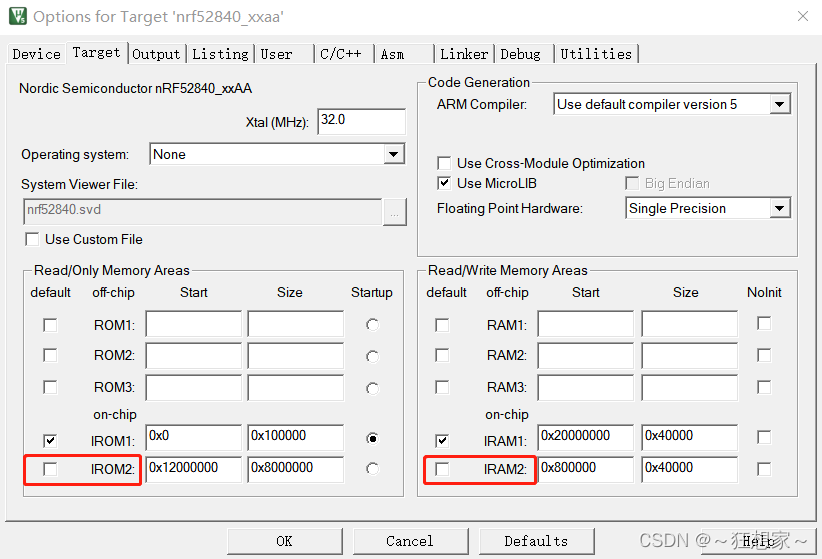The image size is (822, 559).
Task: Enable the IRAM2 default checkbox
Action: click(x=442, y=469)
